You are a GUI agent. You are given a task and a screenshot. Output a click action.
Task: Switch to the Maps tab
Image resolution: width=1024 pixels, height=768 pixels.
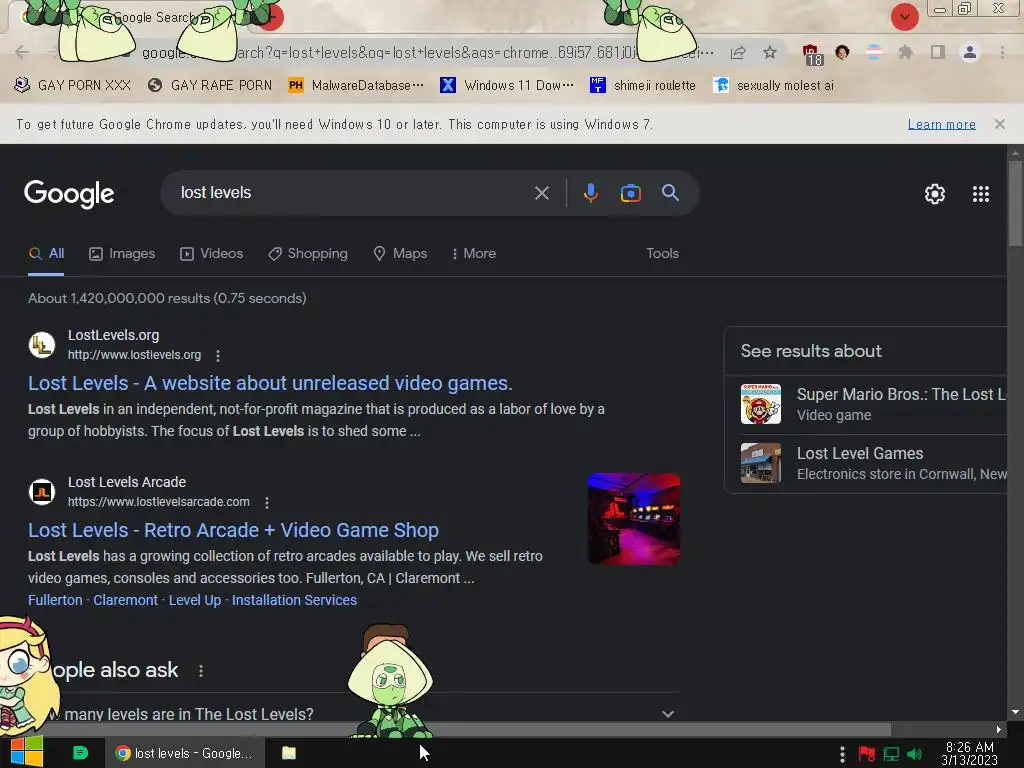(400, 253)
